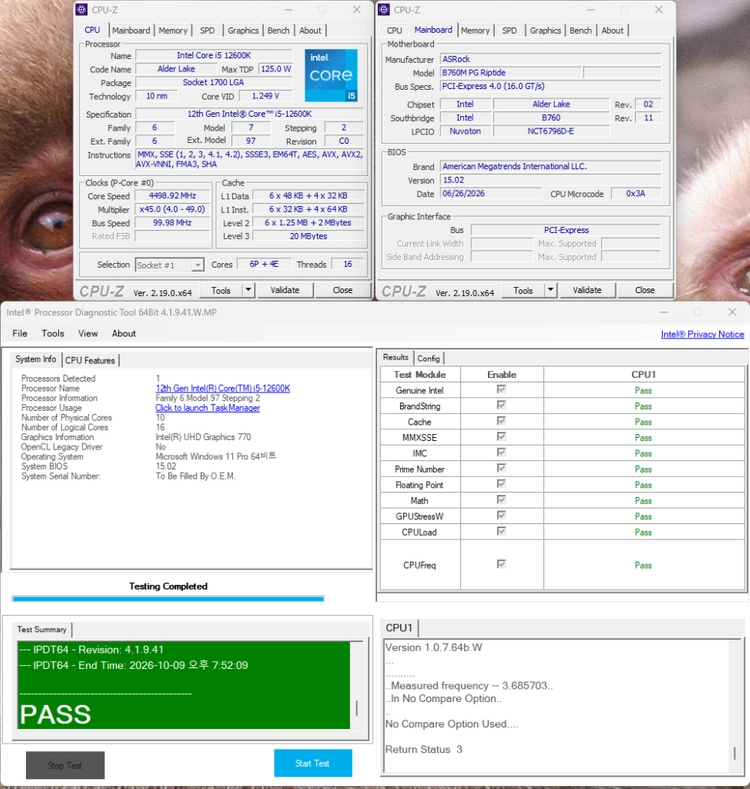Click the Intel Core i5 logo badge
The image size is (750, 789).
tap(331, 75)
